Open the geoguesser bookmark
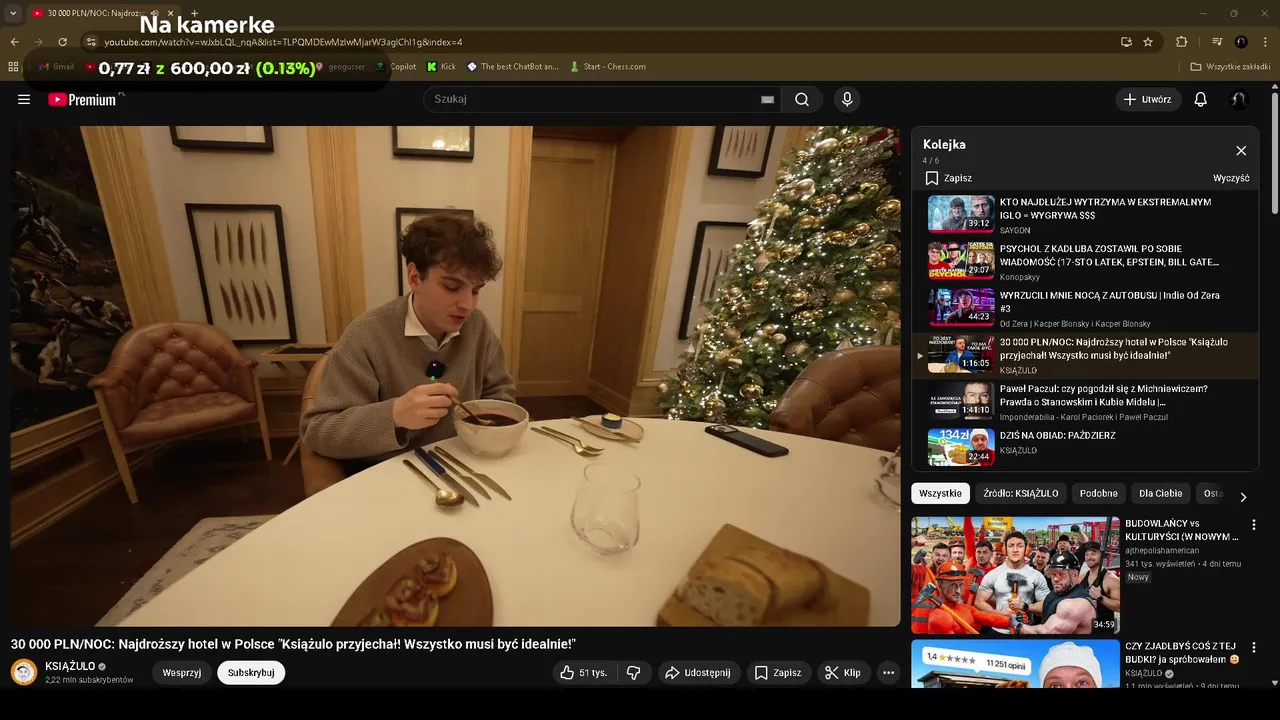 (340, 67)
